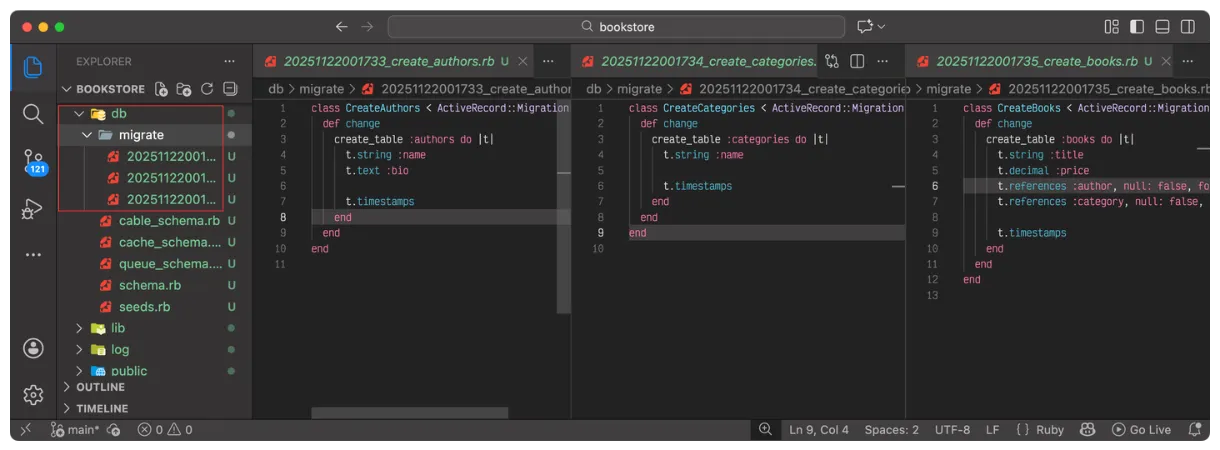This screenshot has width=1220, height=450.
Task: Click the split editor right icon
Action: click(x=857, y=61)
